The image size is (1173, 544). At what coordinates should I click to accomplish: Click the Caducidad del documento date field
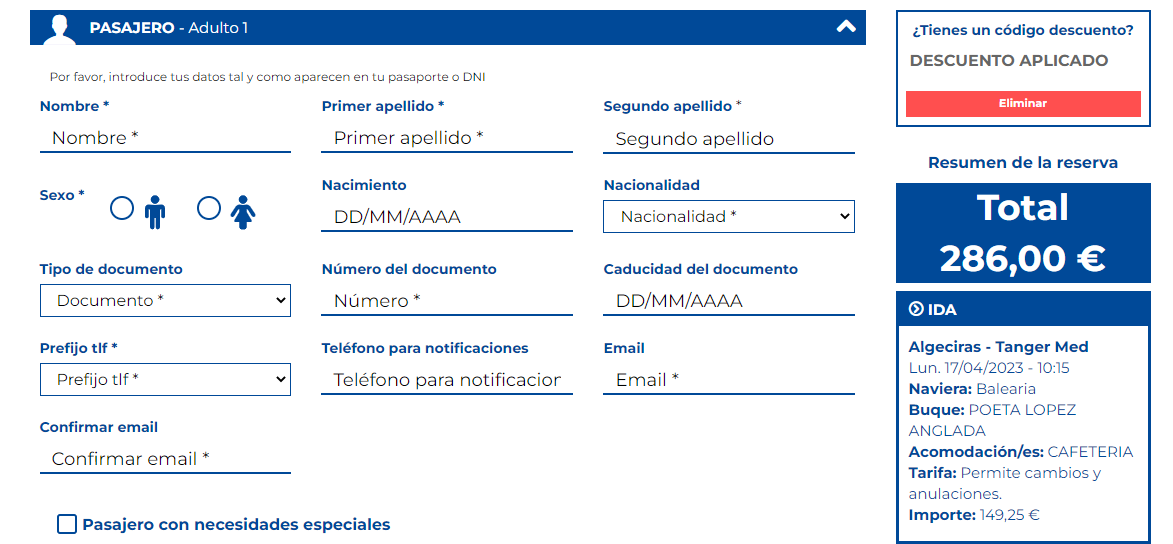point(729,301)
